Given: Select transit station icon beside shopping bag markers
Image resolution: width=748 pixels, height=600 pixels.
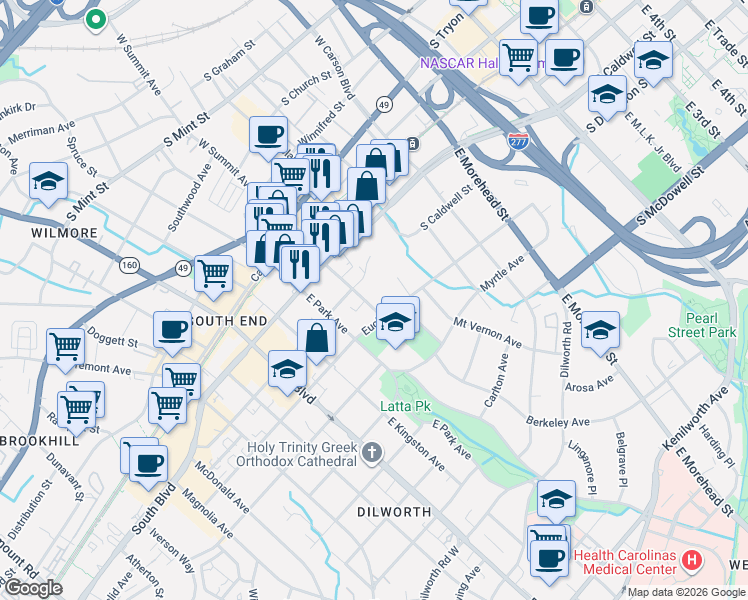Looking at the screenshot, I should [414, 144].
